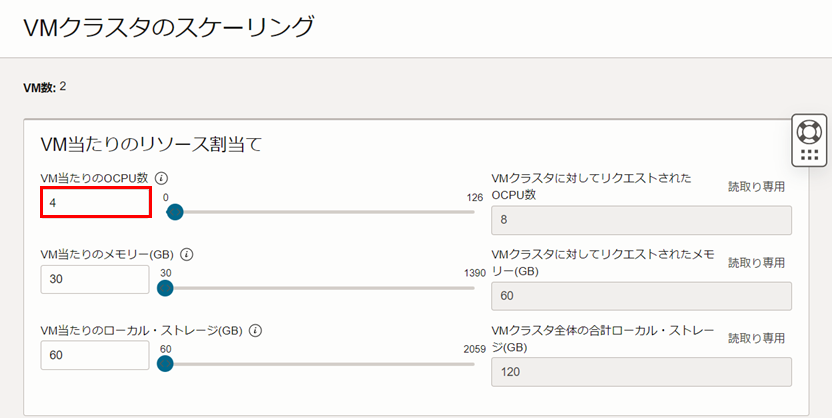The width and height of the screenshot is (832, 418).
Task: Focus the memory per VM input showing 30
Action: coord(95,280)
